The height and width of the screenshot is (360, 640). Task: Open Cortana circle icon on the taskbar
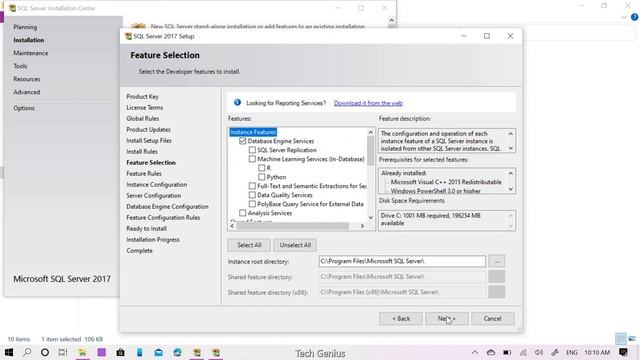[45, 352]
